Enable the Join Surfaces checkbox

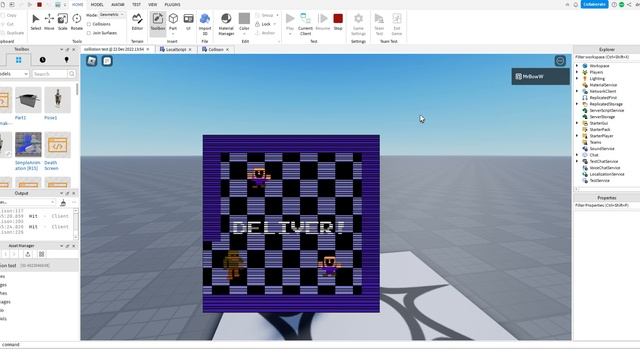[x=89, y=33]
